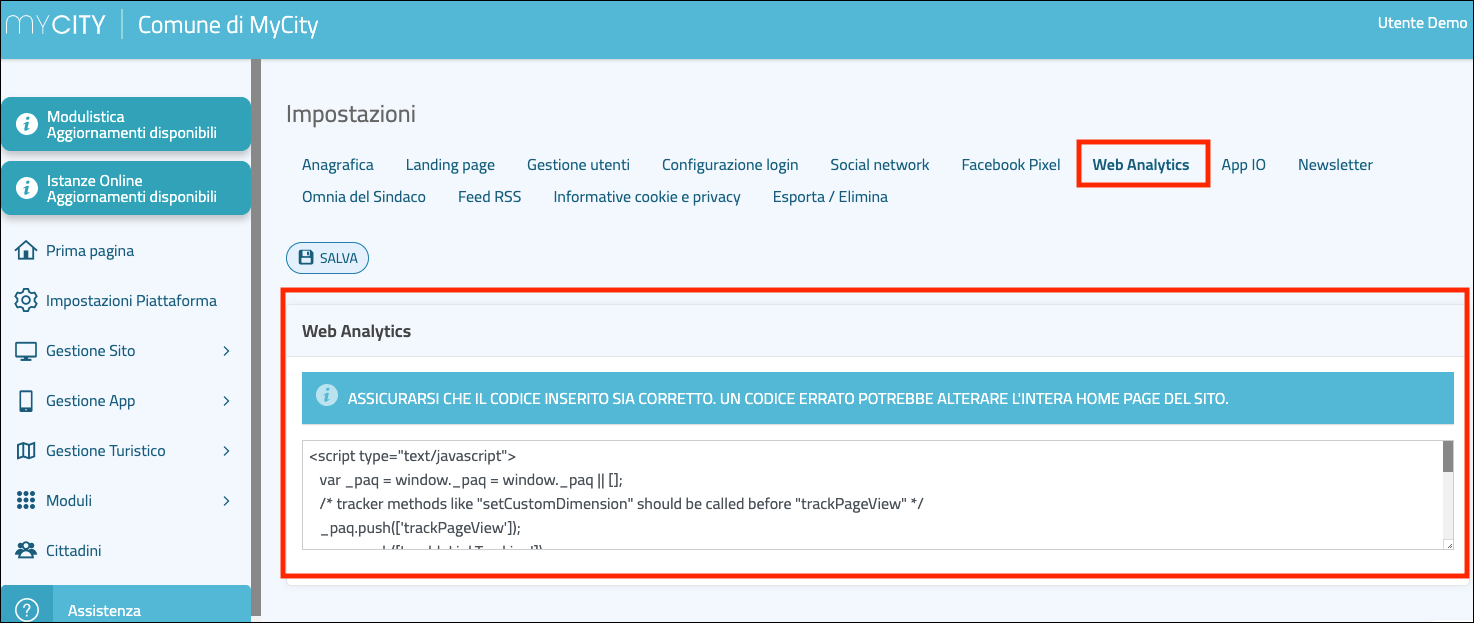Expand the Gestione Sito submenu arrow
The image size is (1474, 623).
[x=226, y=351]
